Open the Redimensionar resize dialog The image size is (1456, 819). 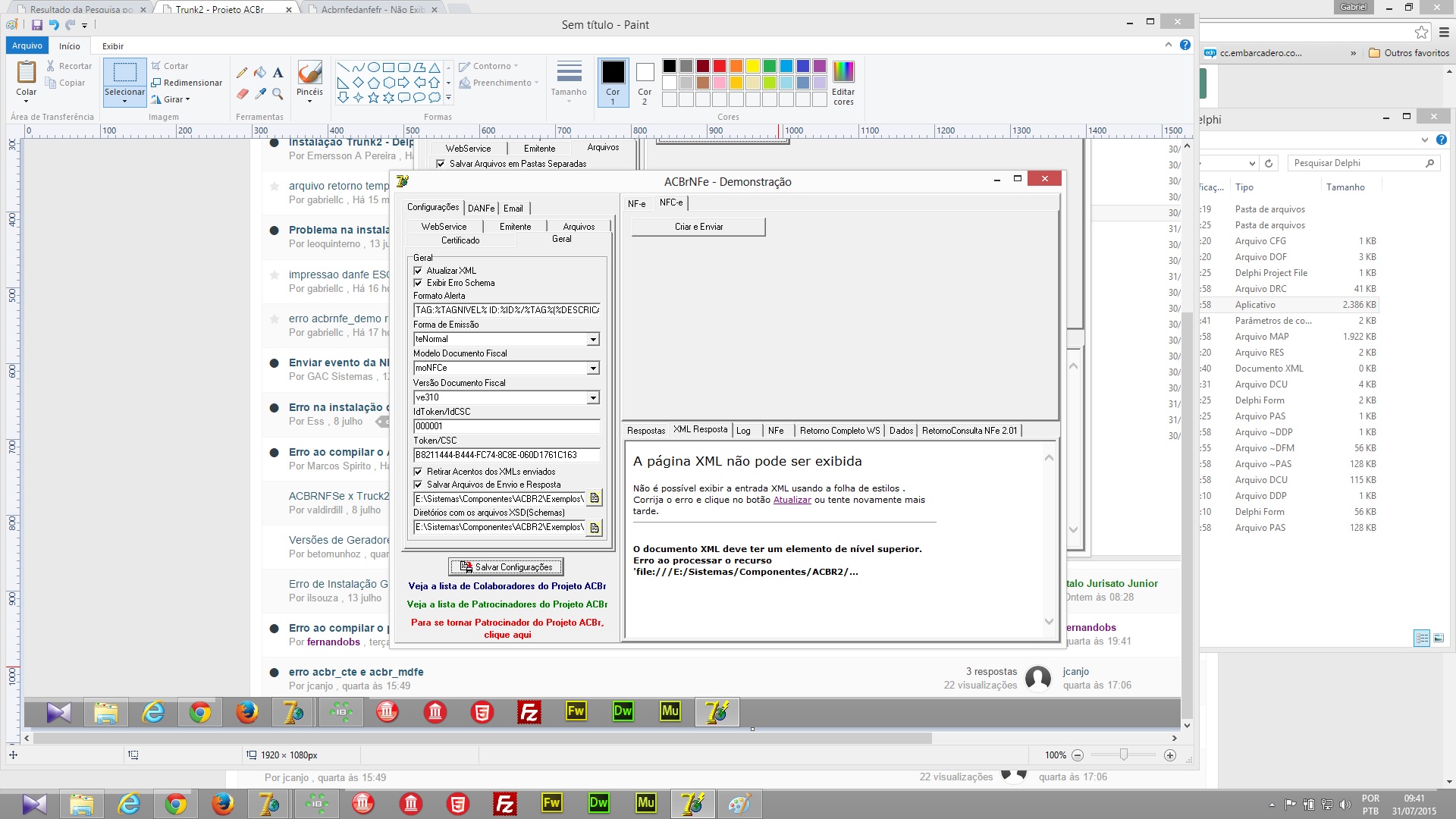pos(187,83)
